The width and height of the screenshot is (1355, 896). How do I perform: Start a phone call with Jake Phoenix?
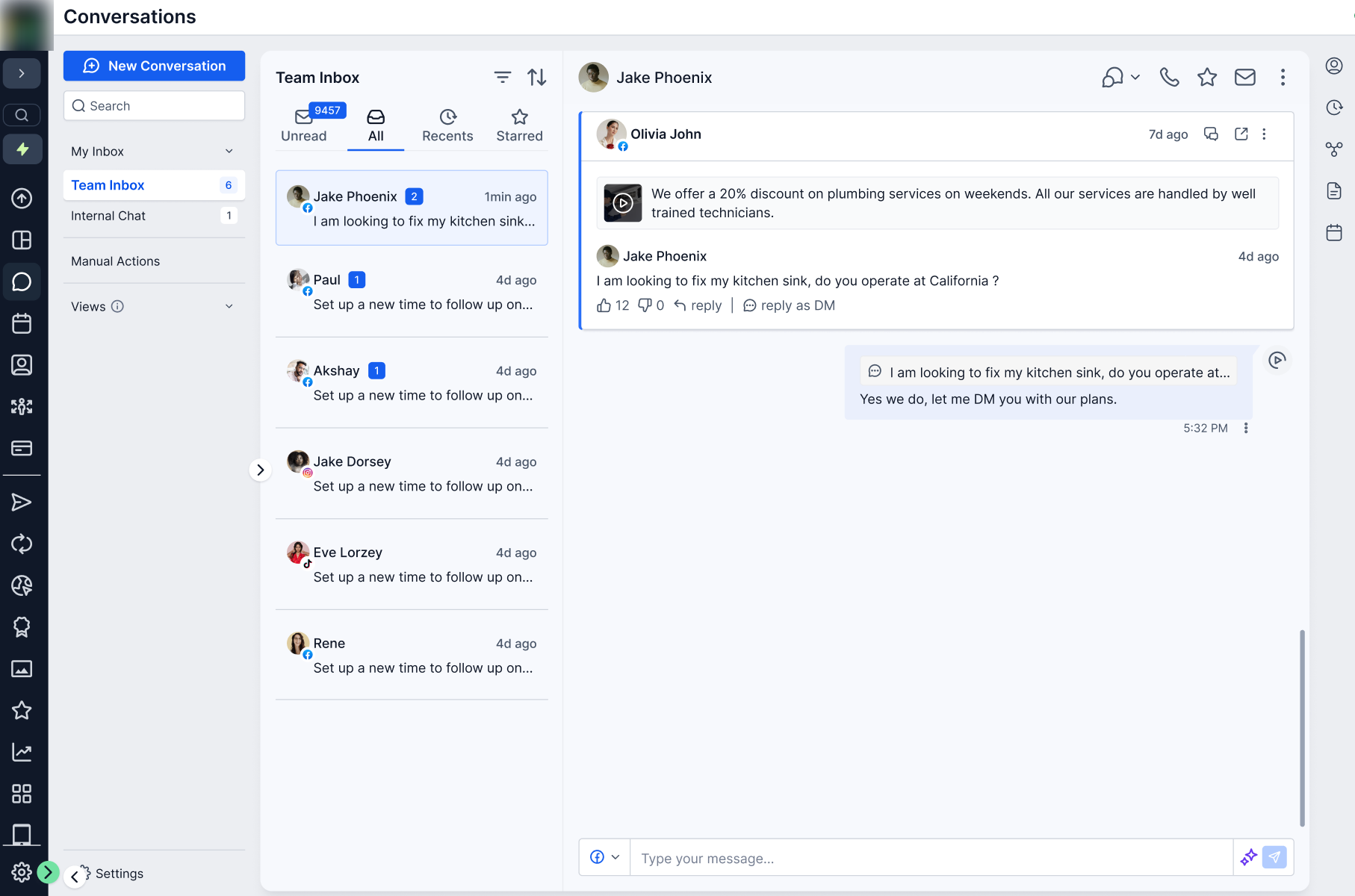1169,77
